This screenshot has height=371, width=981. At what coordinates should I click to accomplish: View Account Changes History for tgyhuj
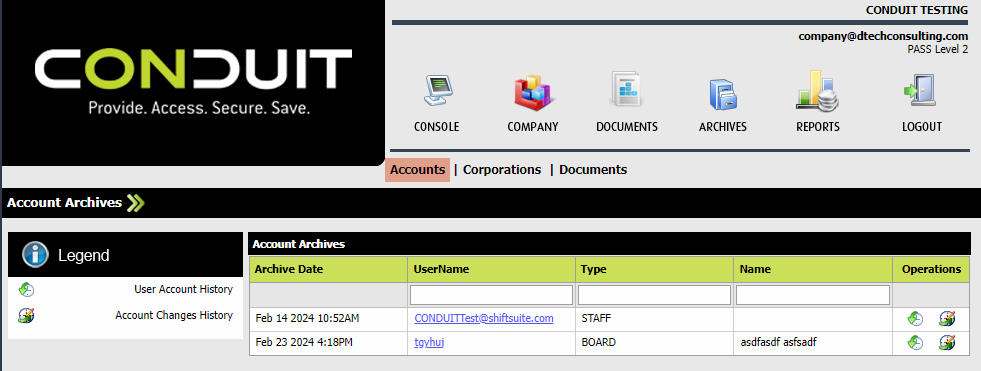point(947,343)
